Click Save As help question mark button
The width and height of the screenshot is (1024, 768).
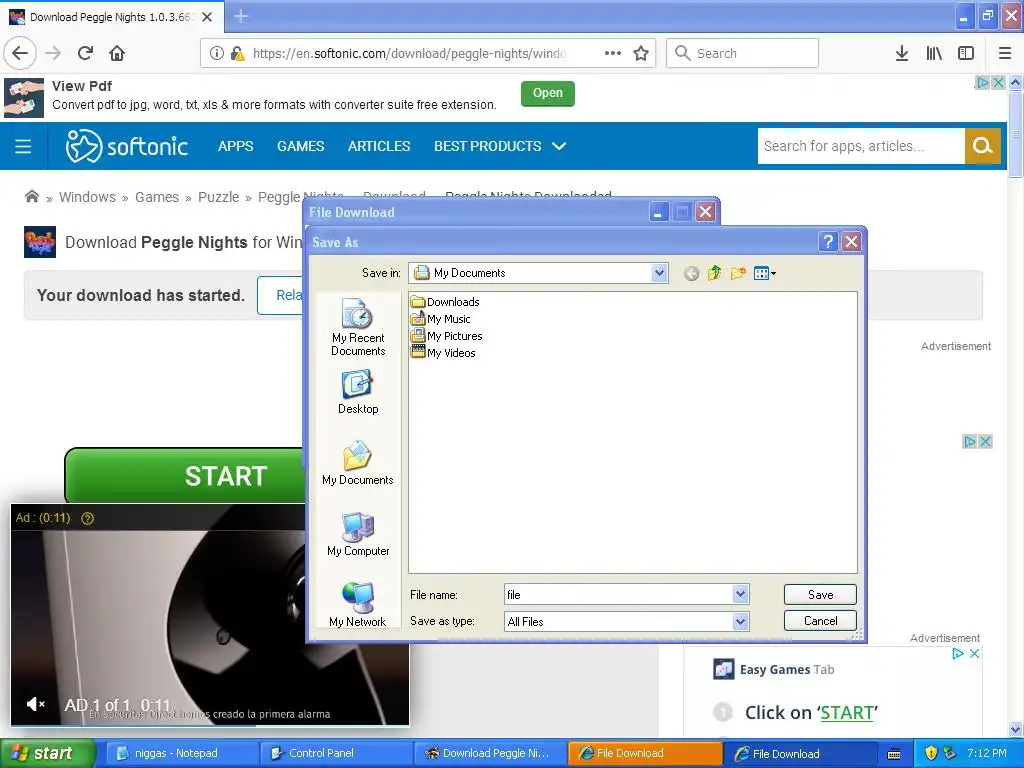point(827,242)
